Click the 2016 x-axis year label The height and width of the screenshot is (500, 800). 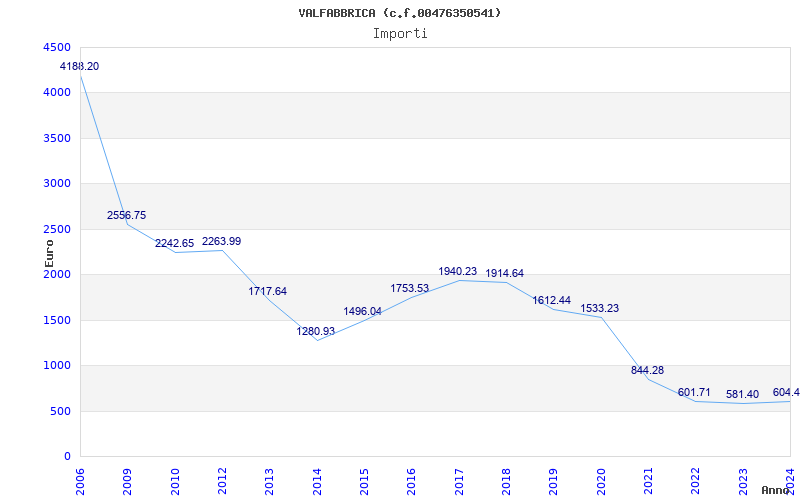411,482
